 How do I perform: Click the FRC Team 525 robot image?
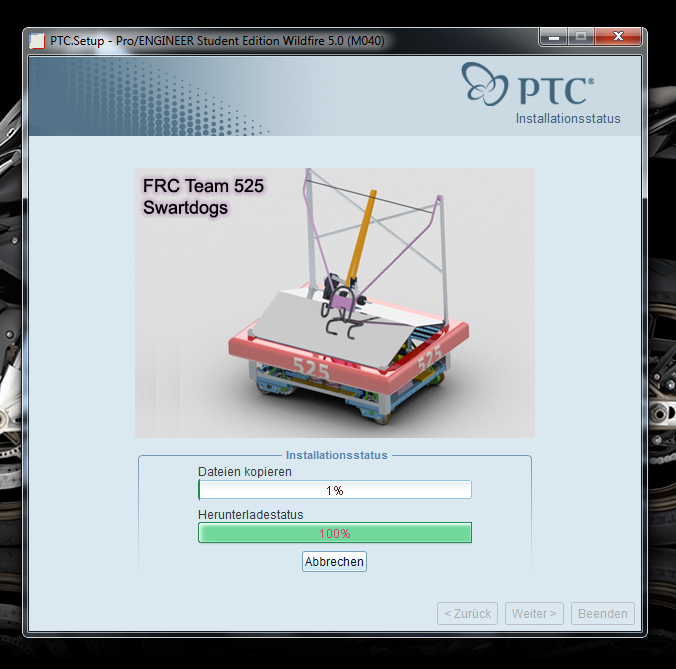[x=335, y=303]
